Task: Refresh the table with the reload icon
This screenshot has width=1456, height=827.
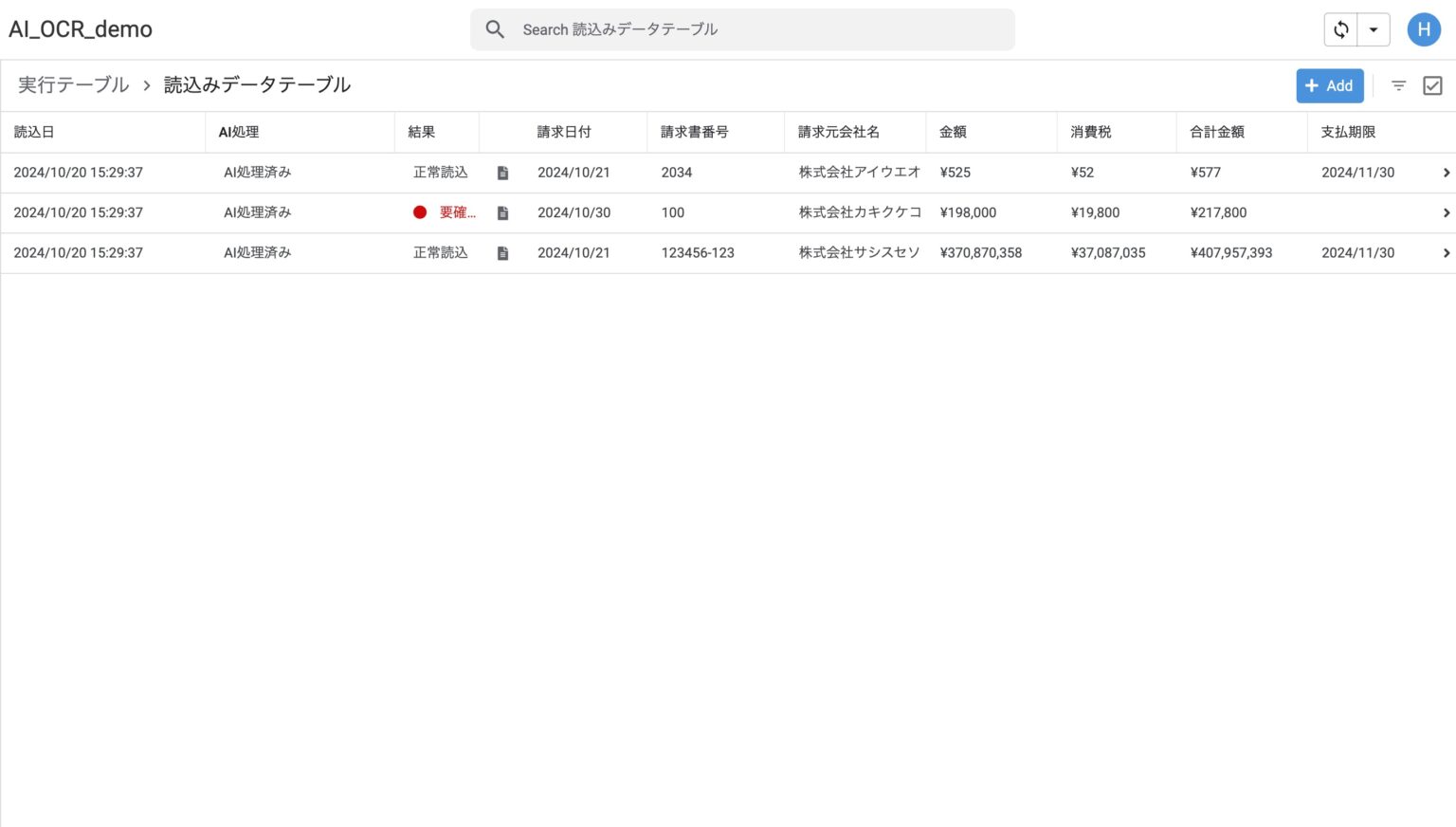Action: [1340, 29]
